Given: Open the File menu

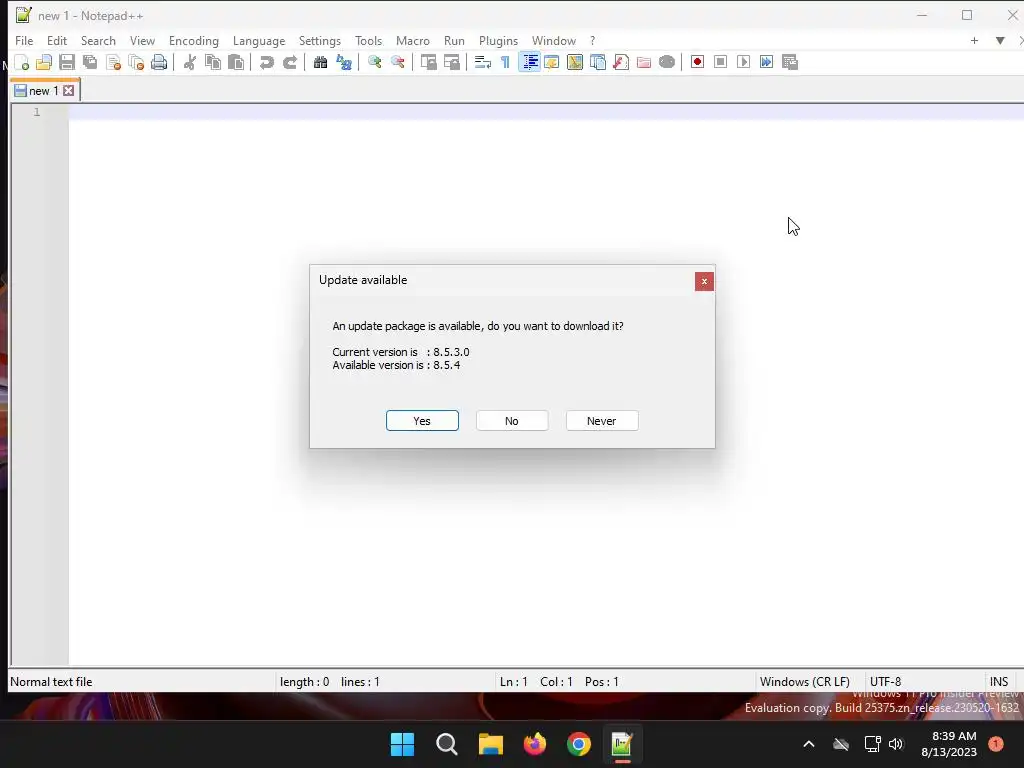Looking at the screenshot, I should [x=24, y=40].
